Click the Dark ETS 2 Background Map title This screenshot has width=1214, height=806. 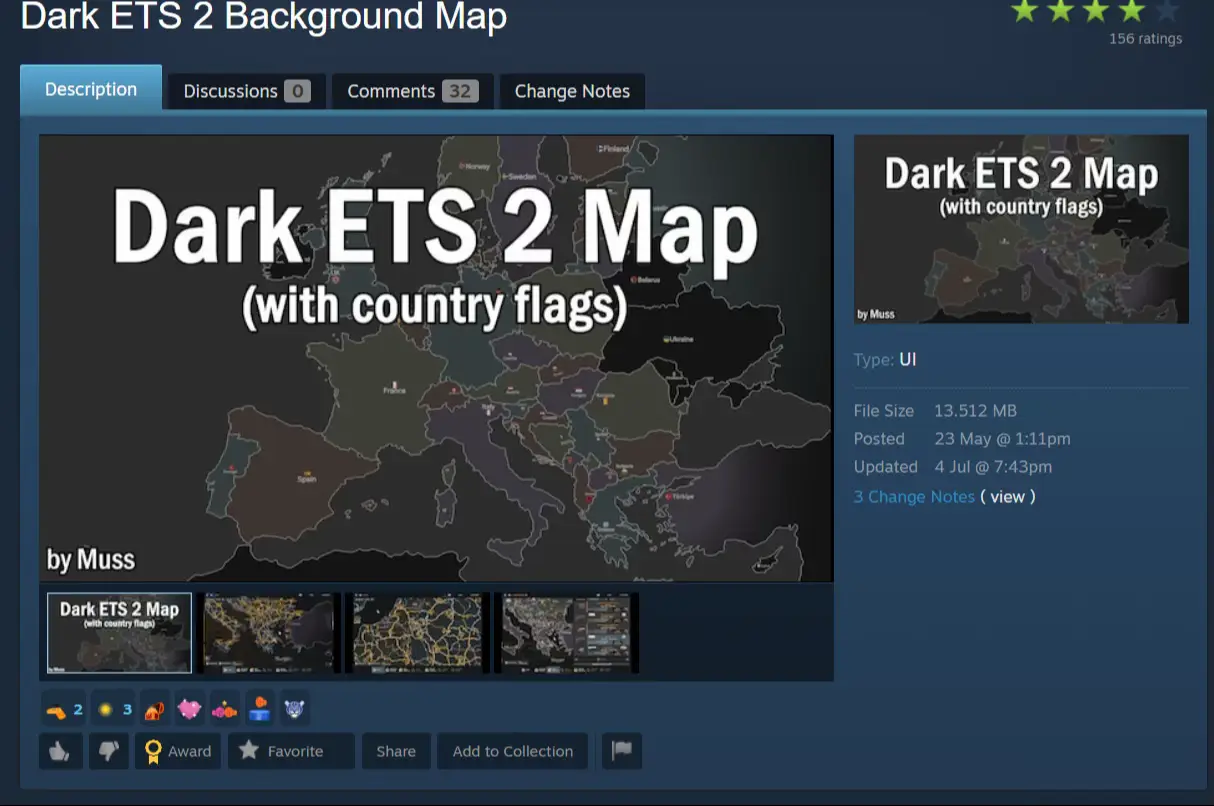[264, 16]
